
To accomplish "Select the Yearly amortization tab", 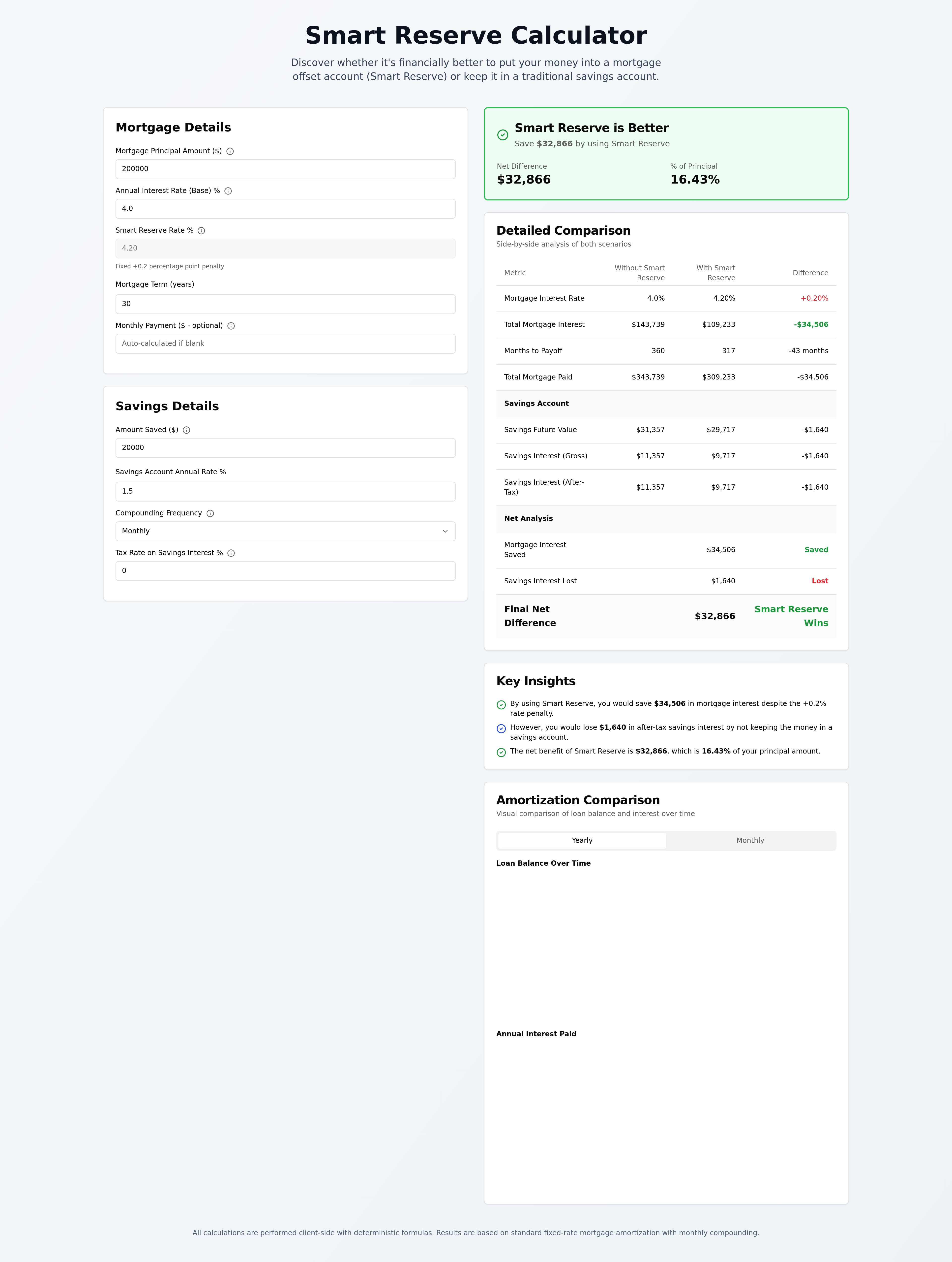I will point(582,840).
